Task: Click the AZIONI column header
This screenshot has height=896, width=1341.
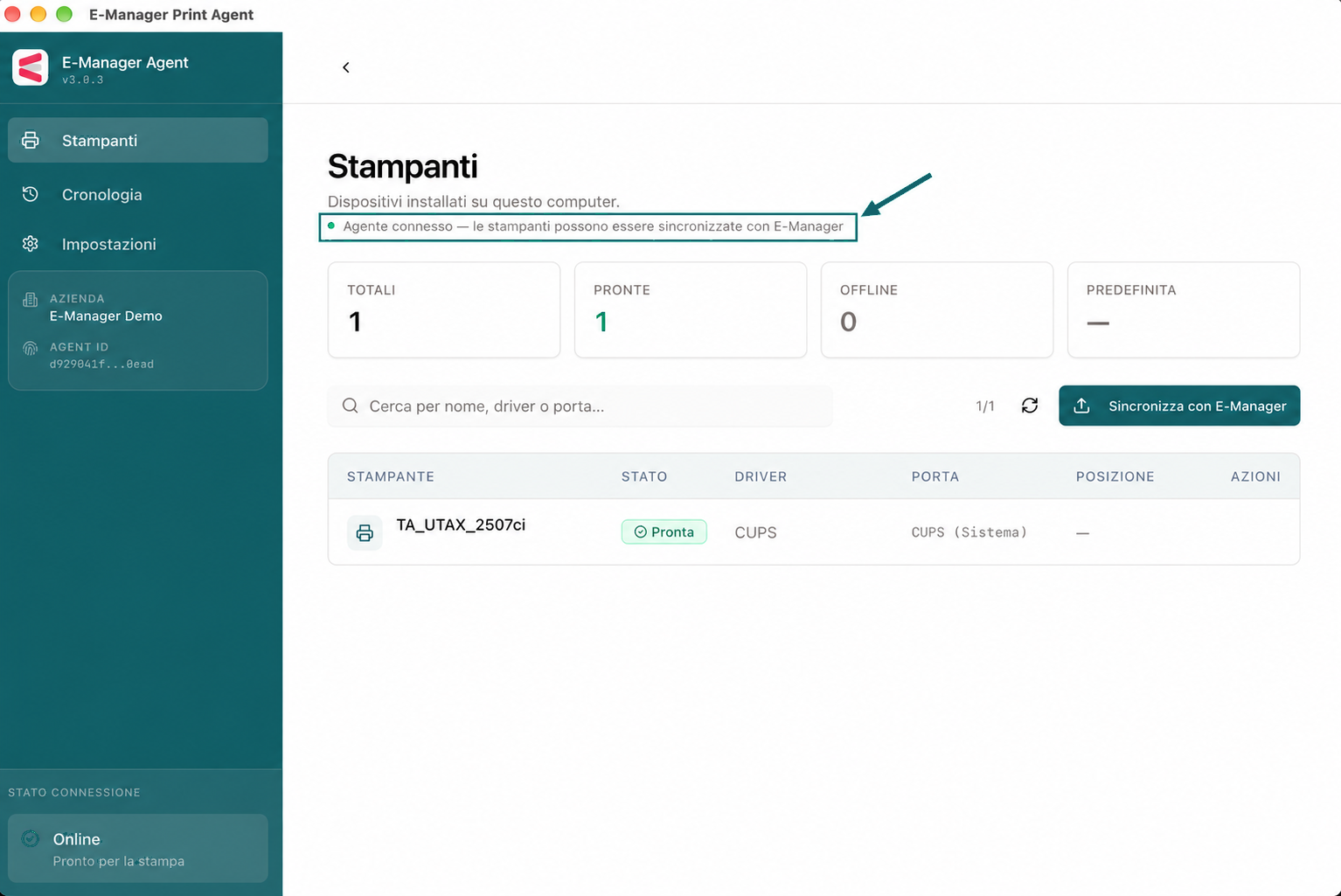Action: point(1255,476)
